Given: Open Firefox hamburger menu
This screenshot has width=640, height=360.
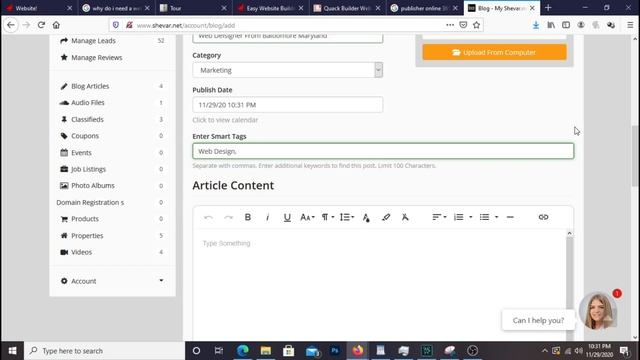Looking at the screenshot, I should pyautogui.click(x=630, y=25).
